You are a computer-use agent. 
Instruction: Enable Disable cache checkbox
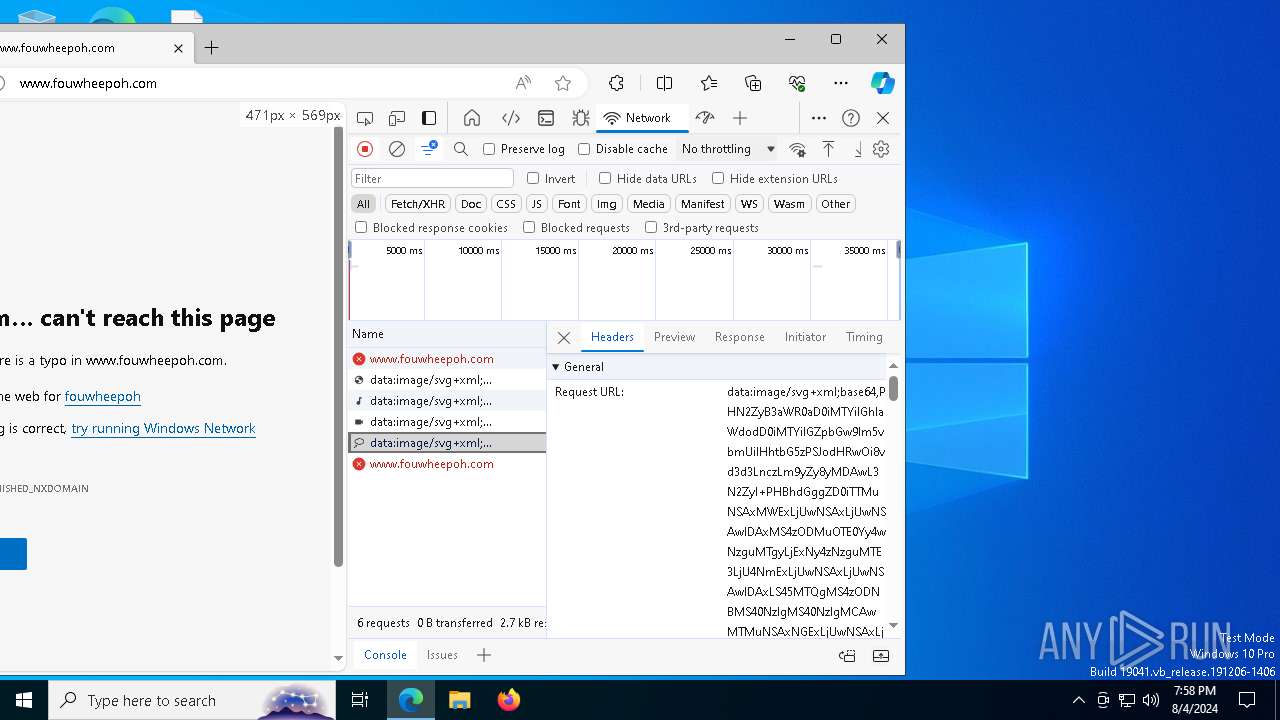point(584,149)
